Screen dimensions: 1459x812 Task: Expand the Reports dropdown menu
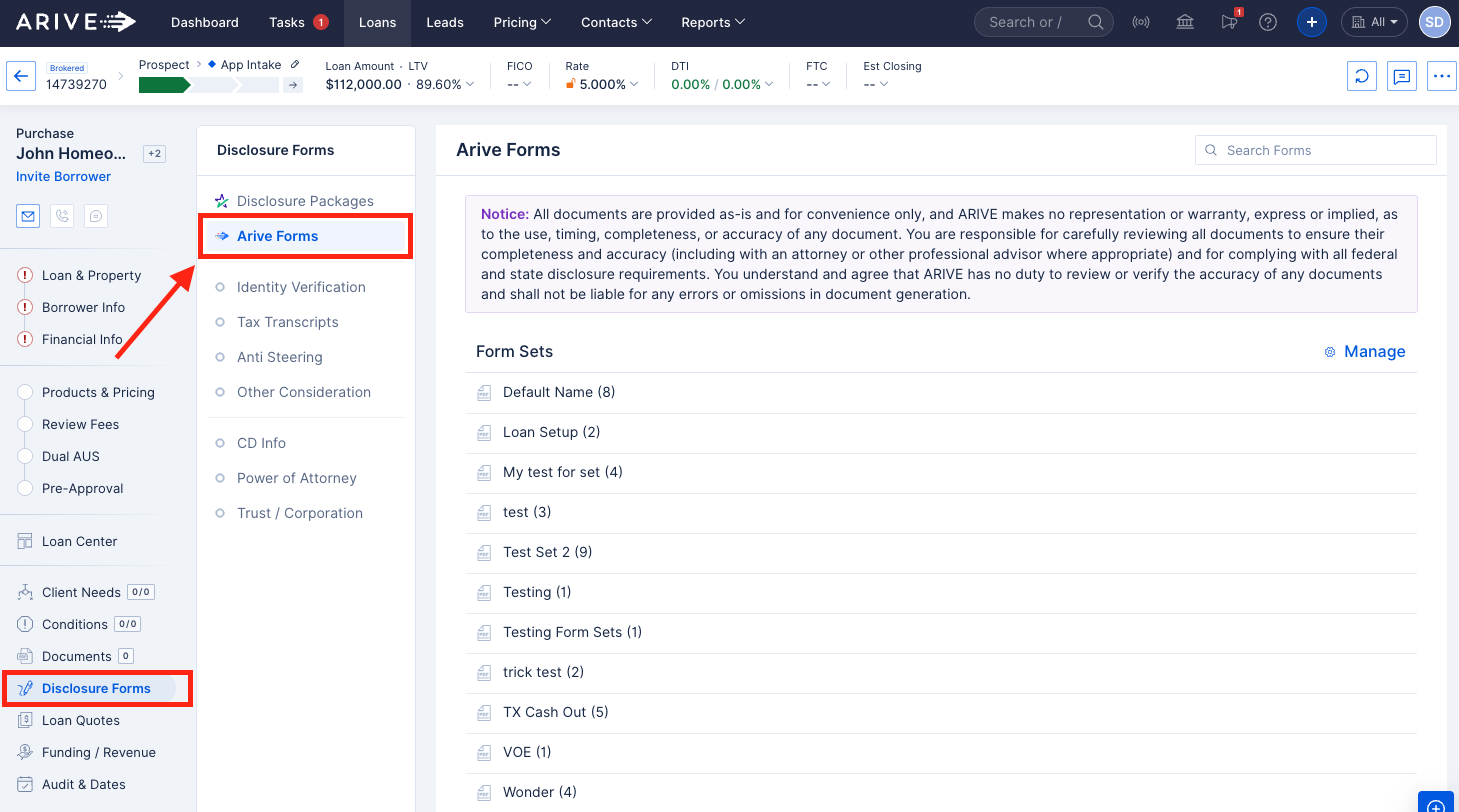point(713,22)
